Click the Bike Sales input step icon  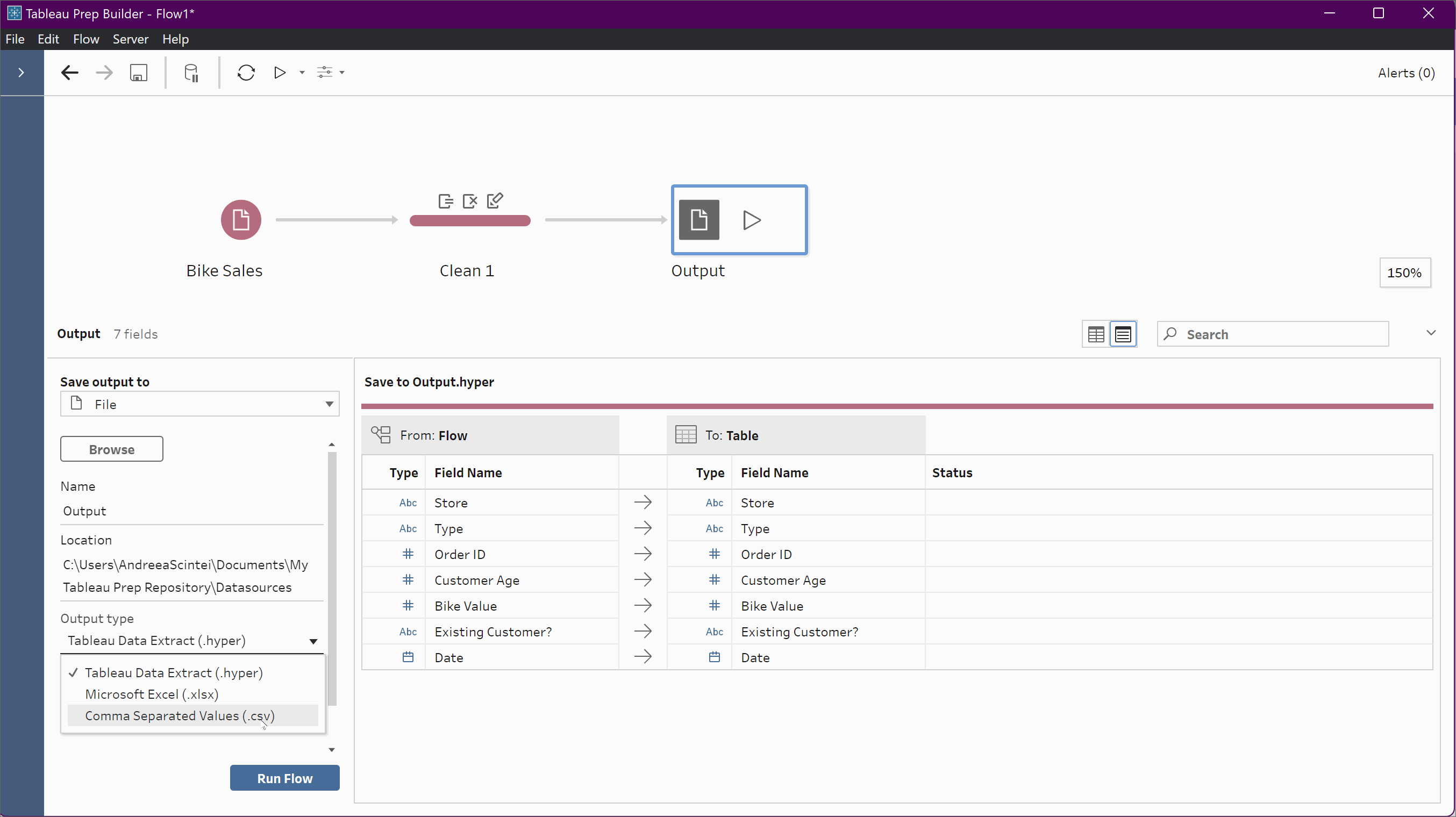[241, 220]
